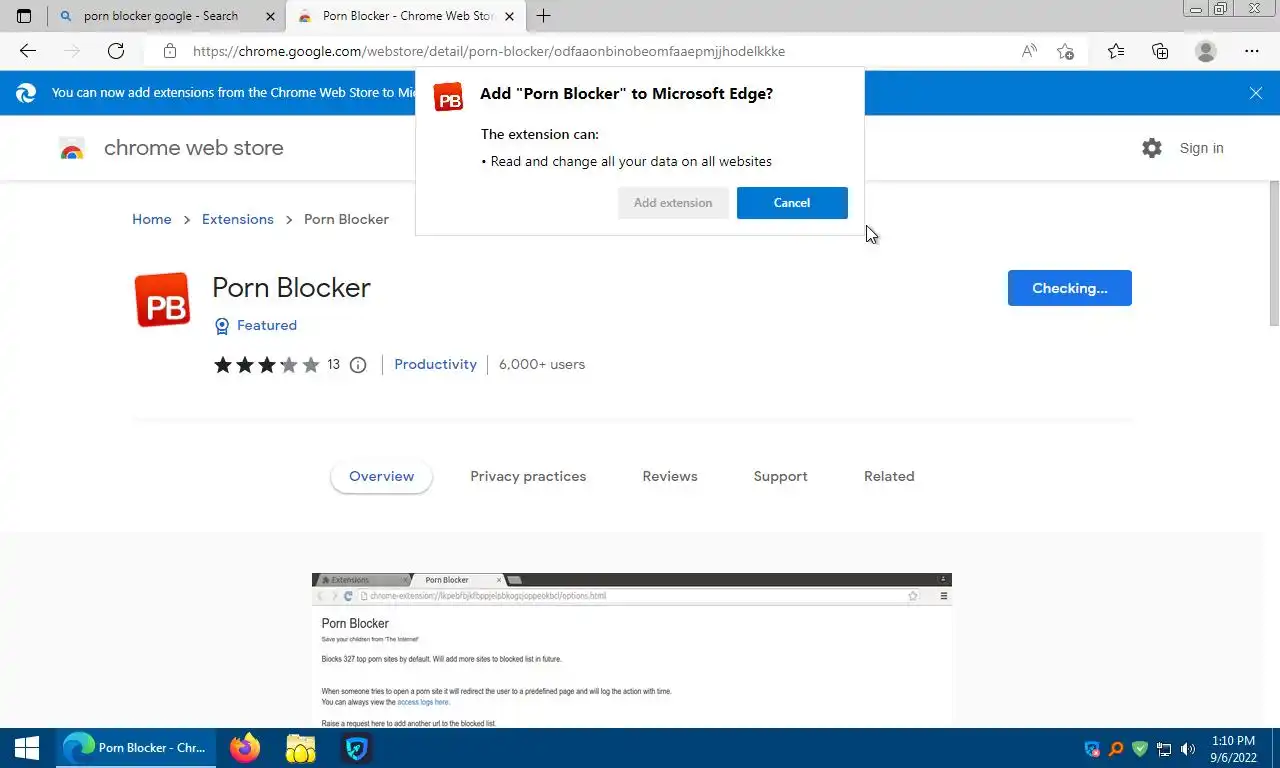Close the porn blocker google search tab
The image size is (1280, 768).
coord(270,16)
